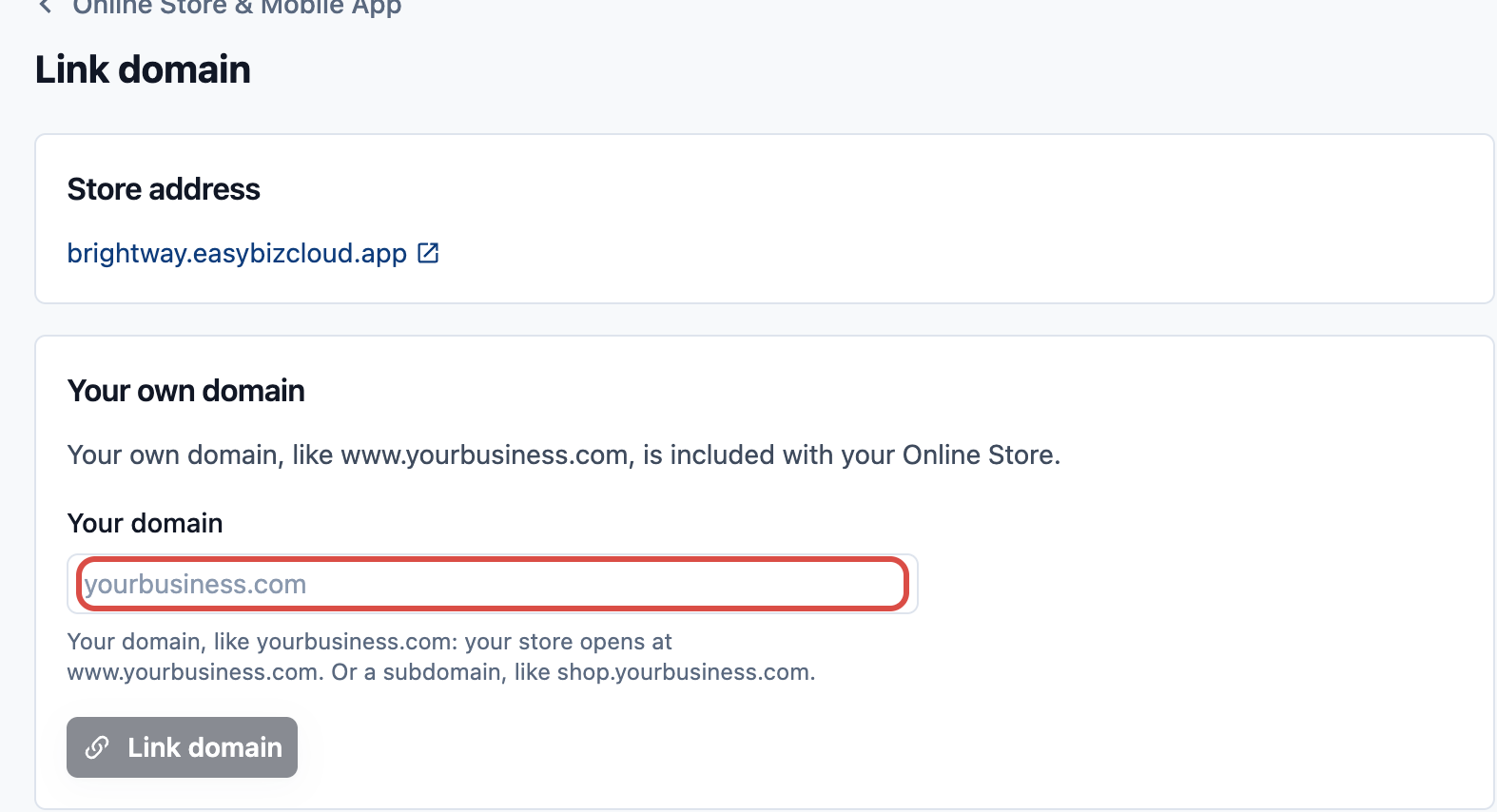Click the Link domain button
Screen dimensions: 1497x812
(x=182, y=747)
